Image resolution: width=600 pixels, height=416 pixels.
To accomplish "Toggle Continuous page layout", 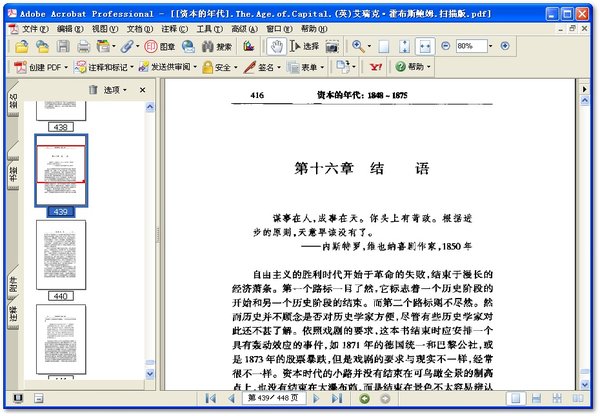I will (x=536, y=399).
